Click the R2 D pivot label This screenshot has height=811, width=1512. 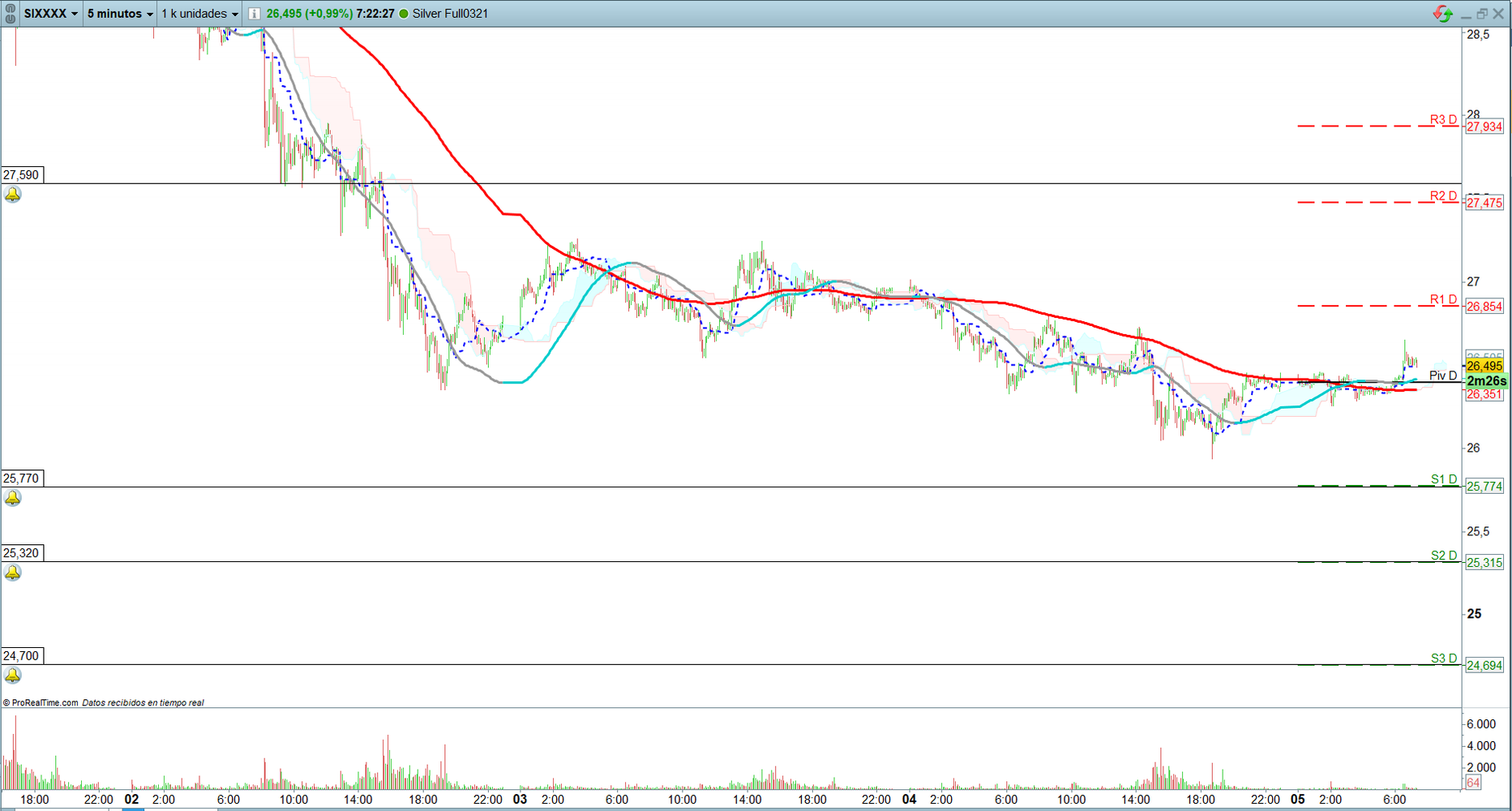pyautogui.click(x=1443, y=195)
